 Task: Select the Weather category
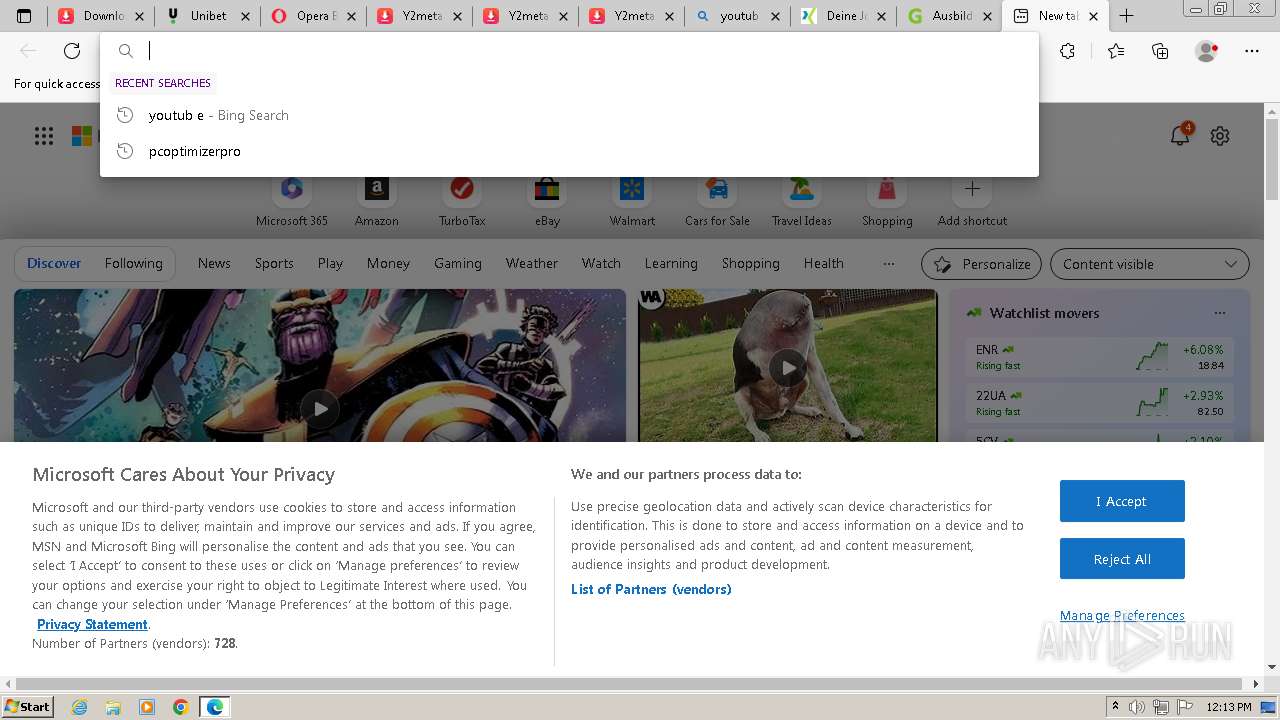point(532,263)
